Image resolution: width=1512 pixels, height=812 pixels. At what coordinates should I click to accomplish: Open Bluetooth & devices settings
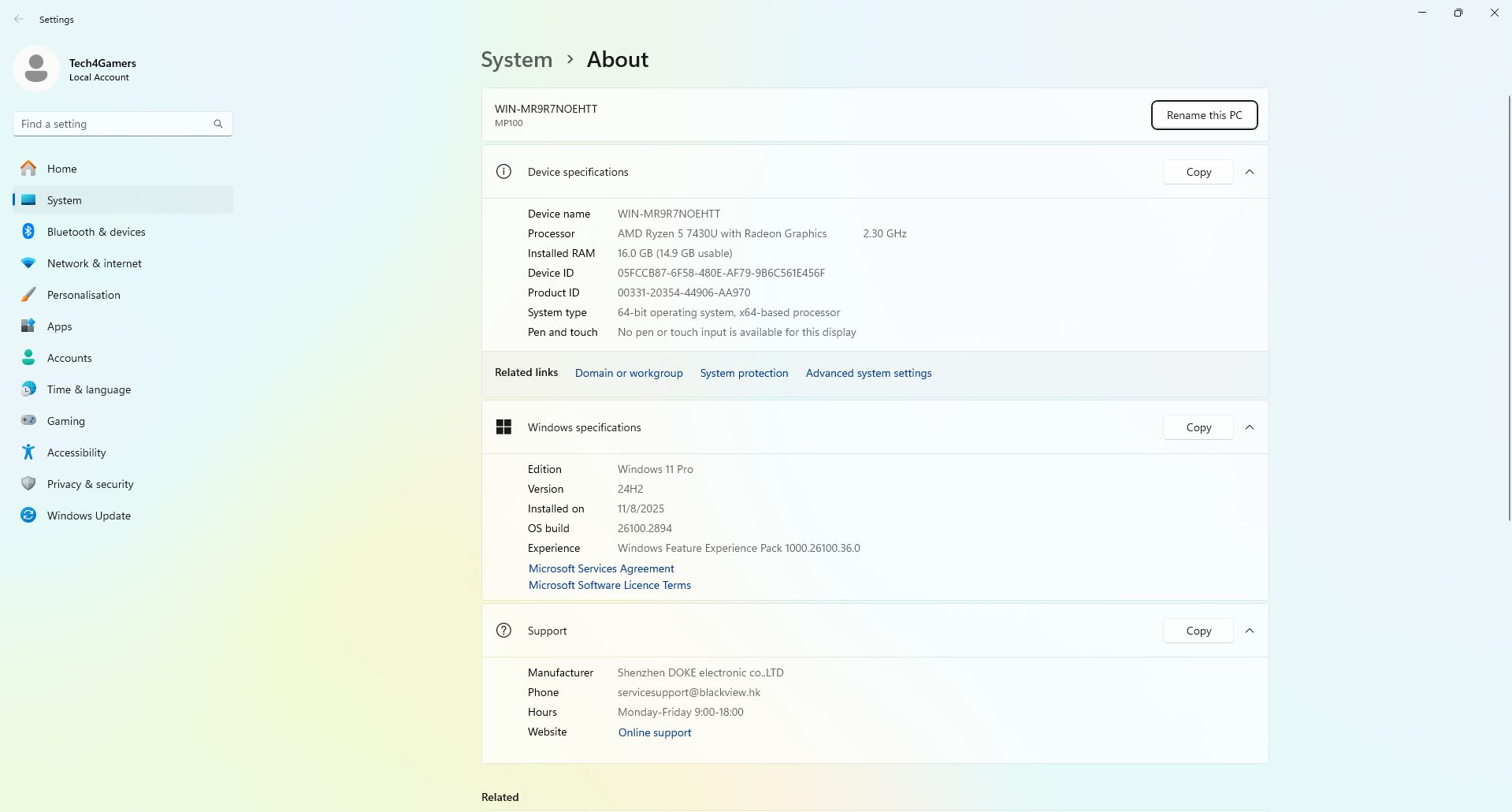coord(96,231)
